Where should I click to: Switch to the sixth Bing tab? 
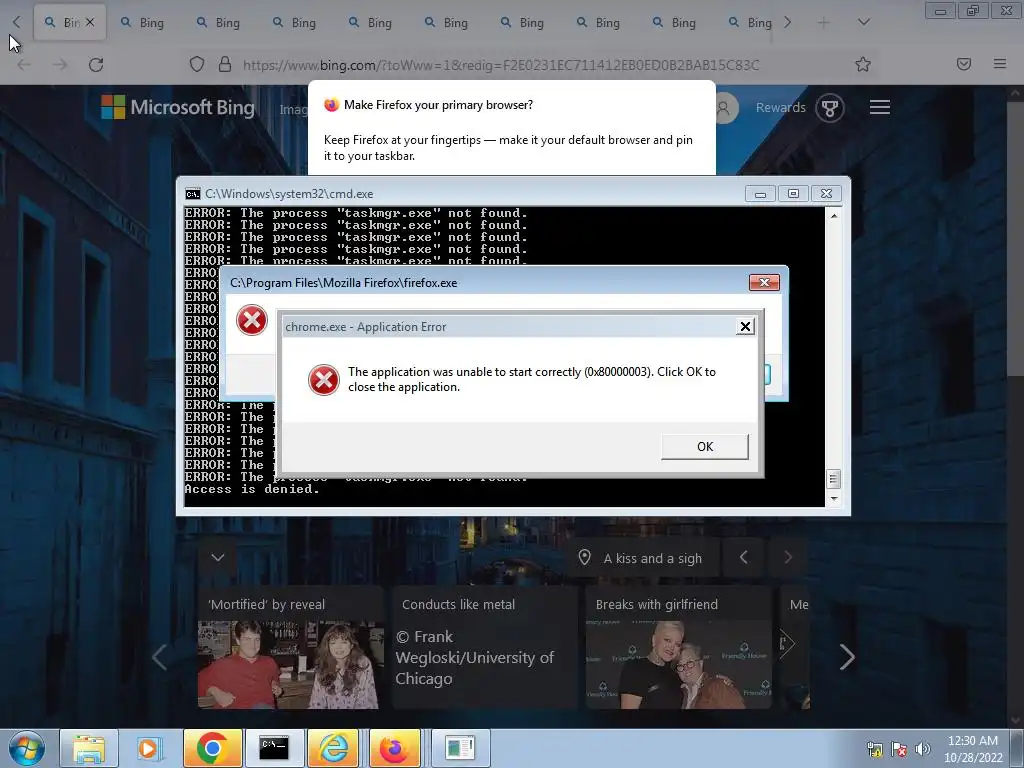(447, 23)
